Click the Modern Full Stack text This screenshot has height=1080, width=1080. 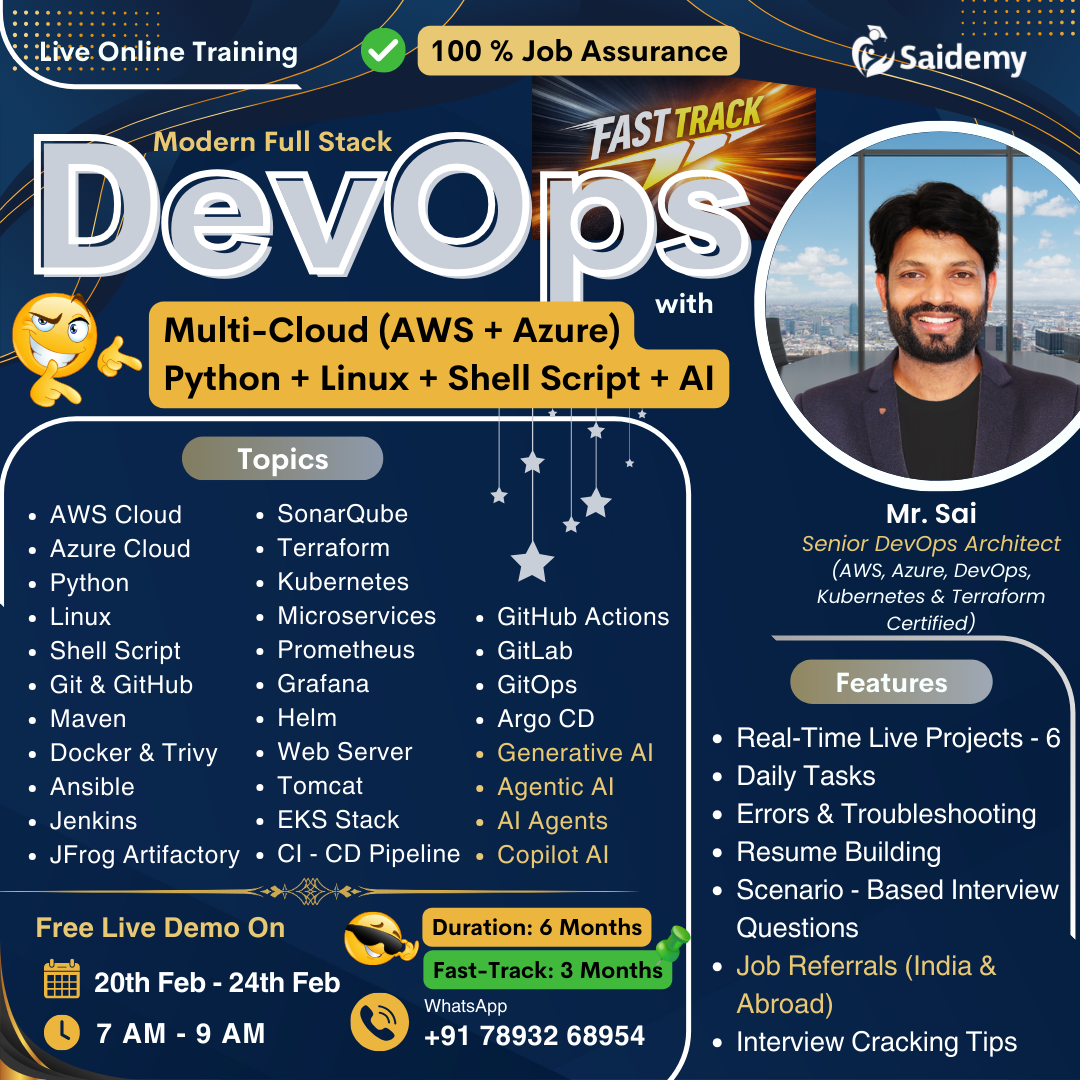coord(273,142)
